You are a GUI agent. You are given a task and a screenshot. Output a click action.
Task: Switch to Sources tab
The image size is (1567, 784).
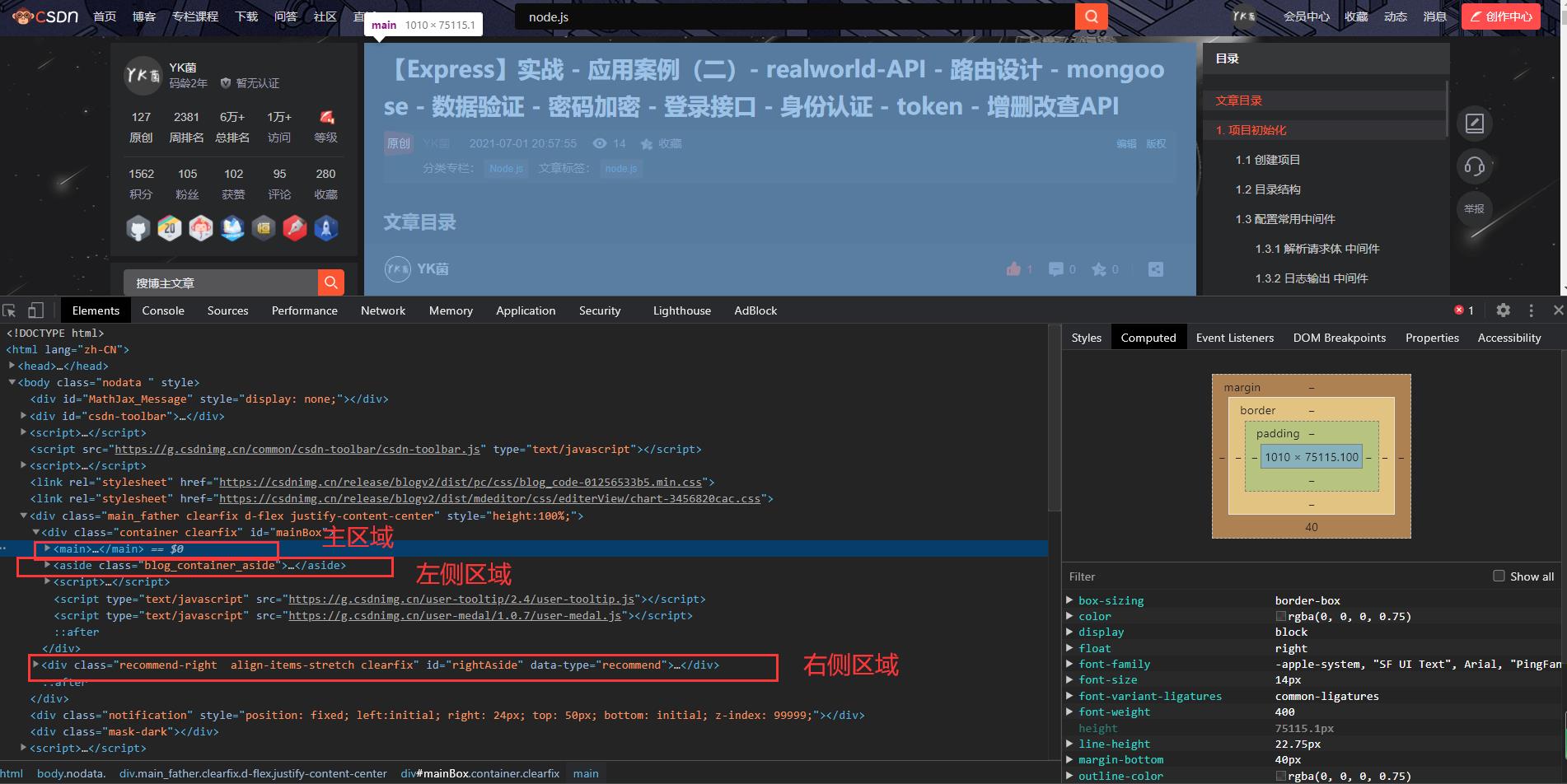coord(227,310)
